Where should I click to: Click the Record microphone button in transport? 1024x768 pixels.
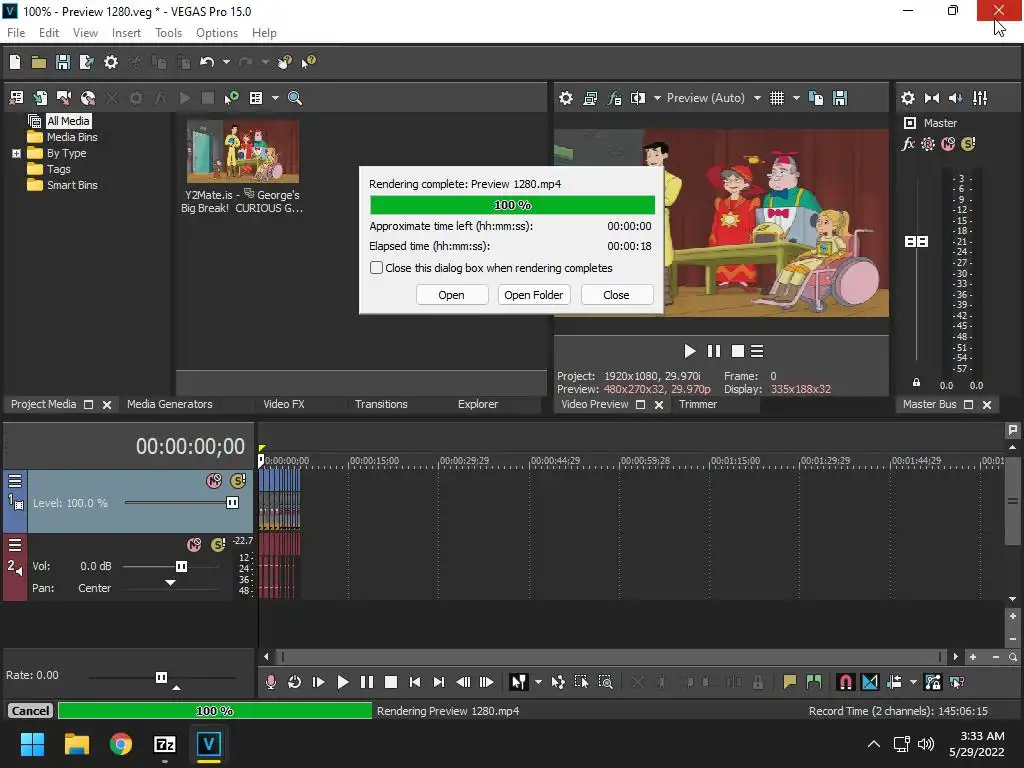pyautogui.click(x=270, y=682)
